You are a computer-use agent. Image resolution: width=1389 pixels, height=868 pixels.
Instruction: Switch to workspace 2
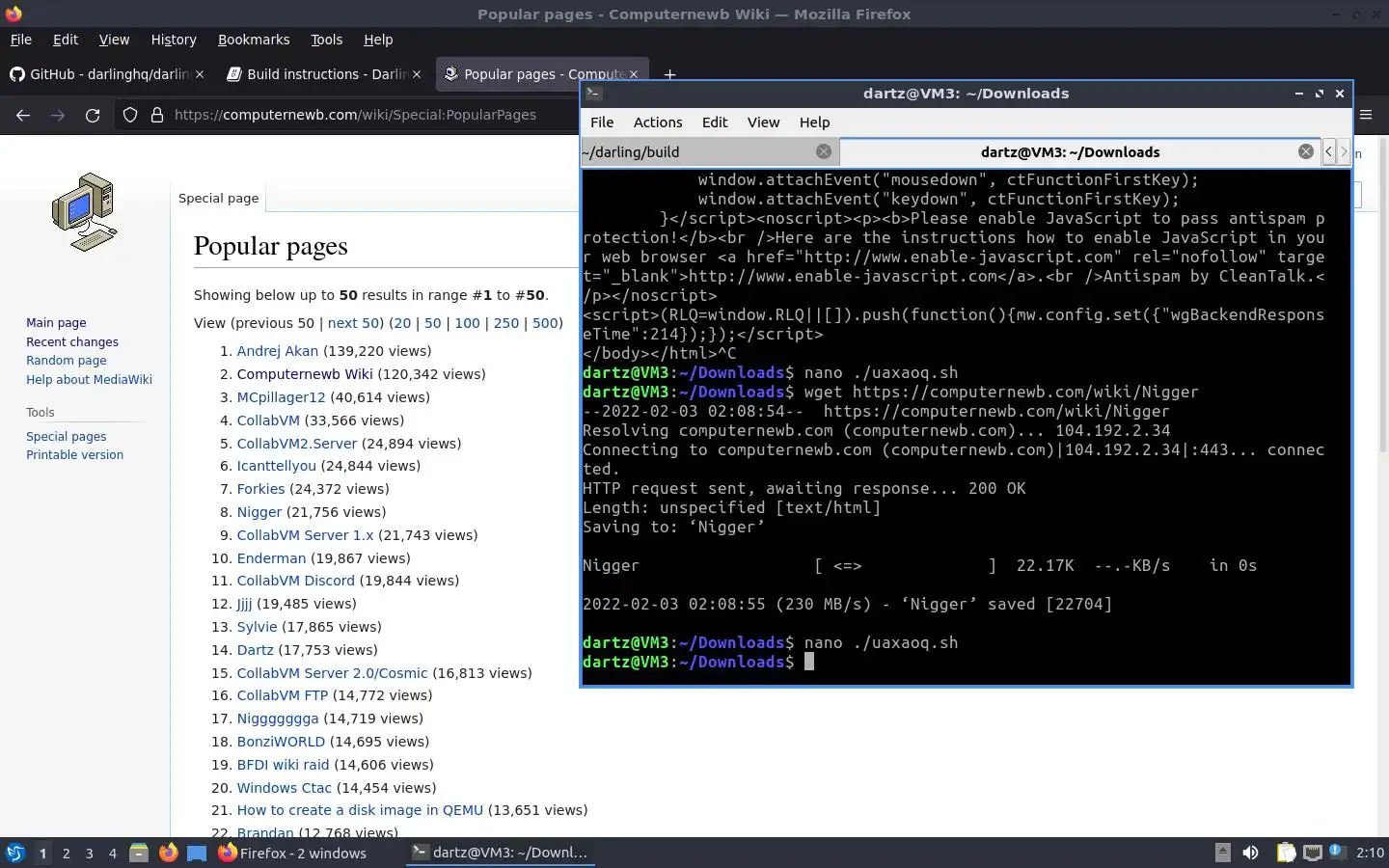[x=66, y=853]
